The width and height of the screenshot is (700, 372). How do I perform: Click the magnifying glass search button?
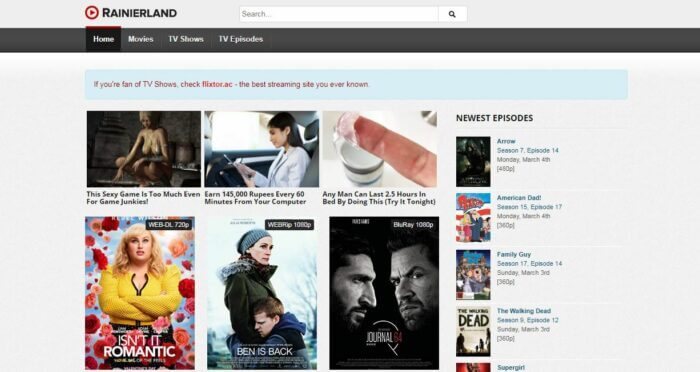pos(452,14)
